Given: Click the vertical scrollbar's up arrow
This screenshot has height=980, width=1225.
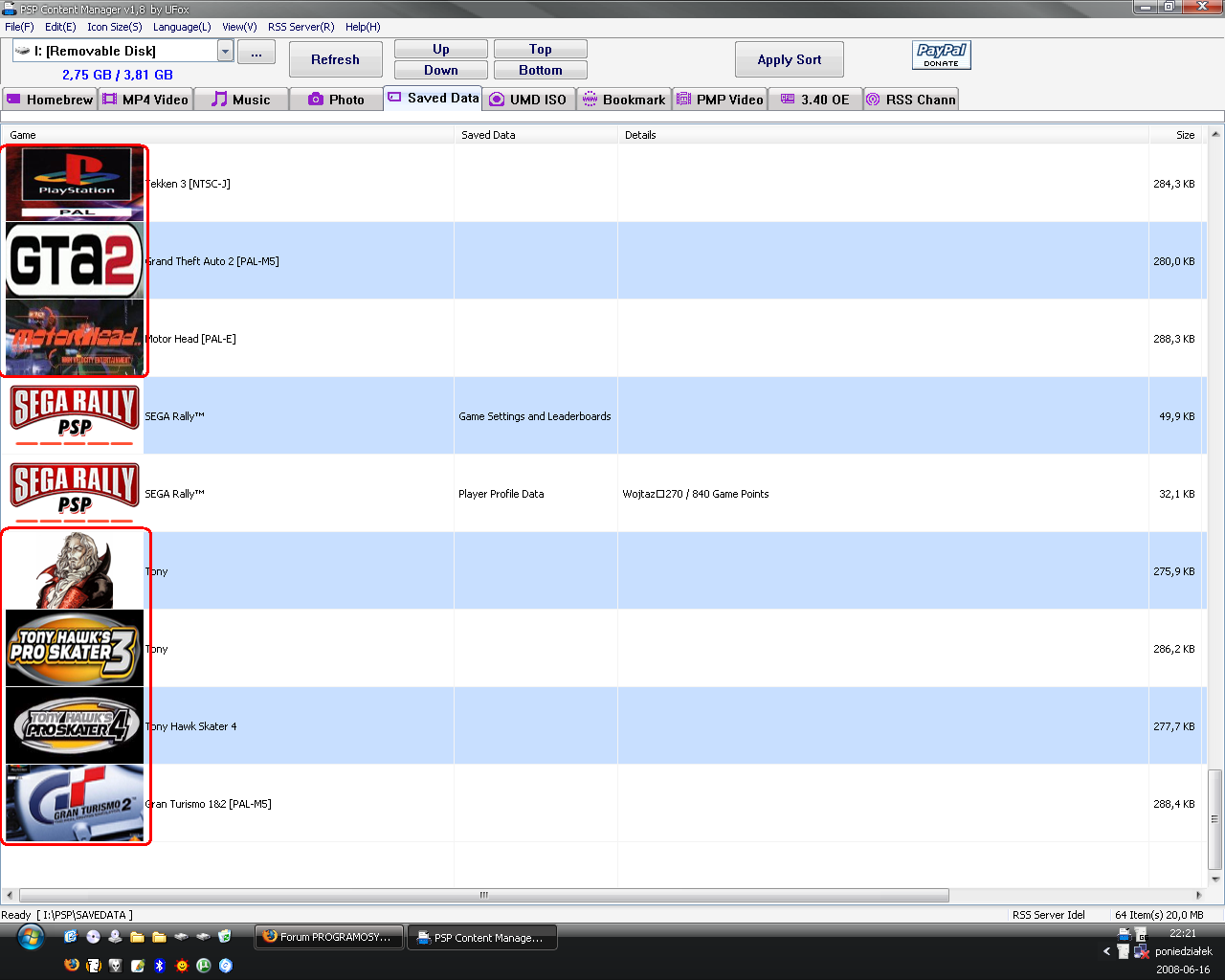Looking at the screenshot, I should click(1215, 135).
